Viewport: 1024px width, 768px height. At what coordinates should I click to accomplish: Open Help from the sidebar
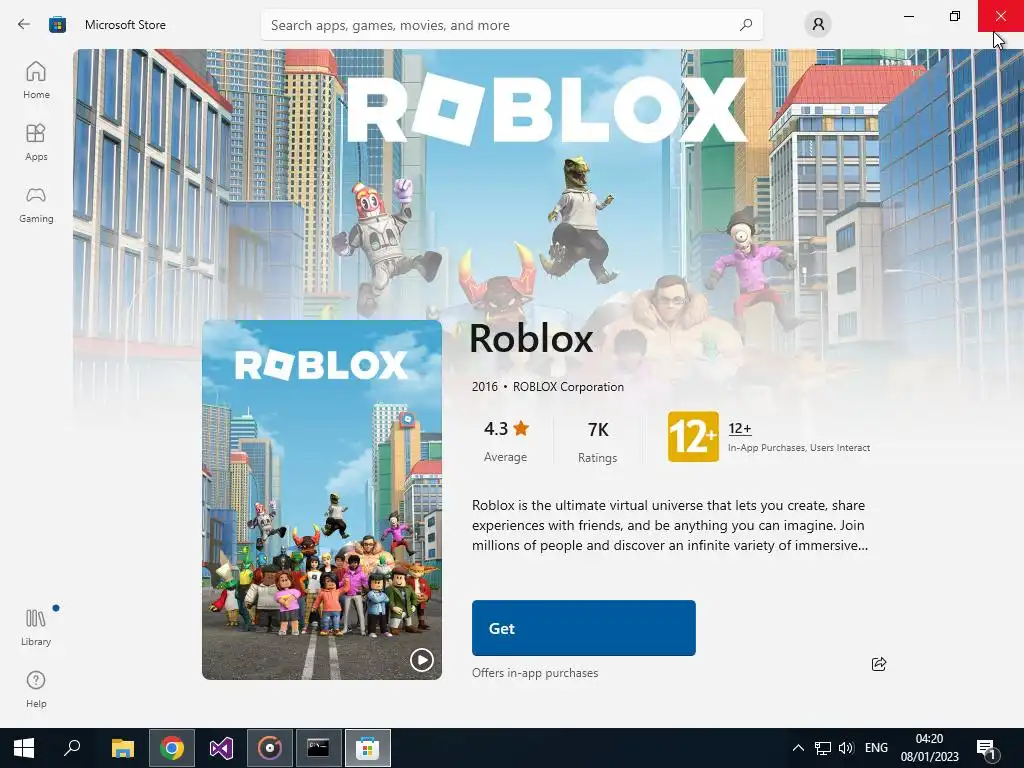point(36,689)
